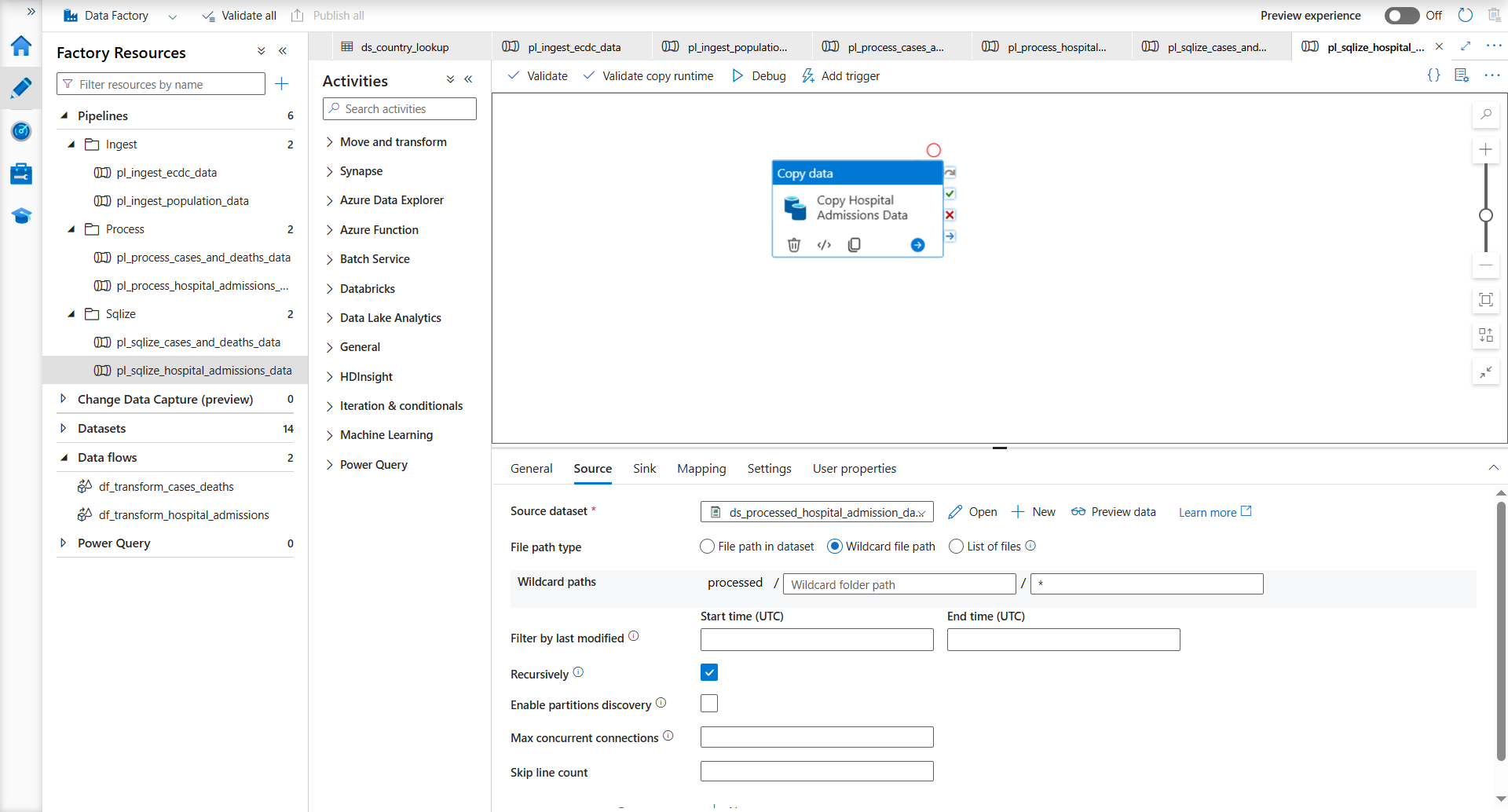1508x812 pixels.
Task: Collapse the bottom properties panel chevron
Action: [x=1493, y=468]
